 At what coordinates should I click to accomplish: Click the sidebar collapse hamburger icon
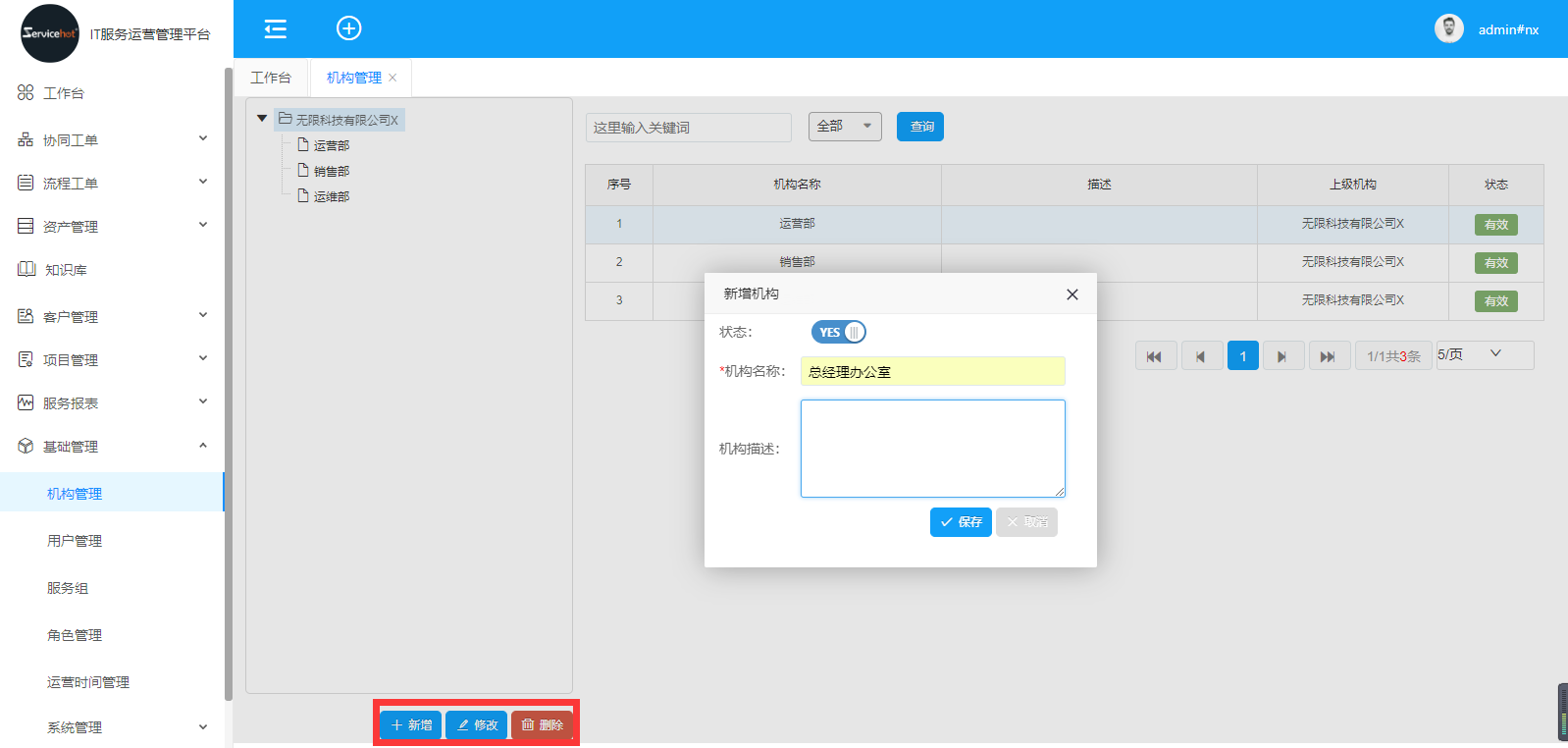point(276,28)
